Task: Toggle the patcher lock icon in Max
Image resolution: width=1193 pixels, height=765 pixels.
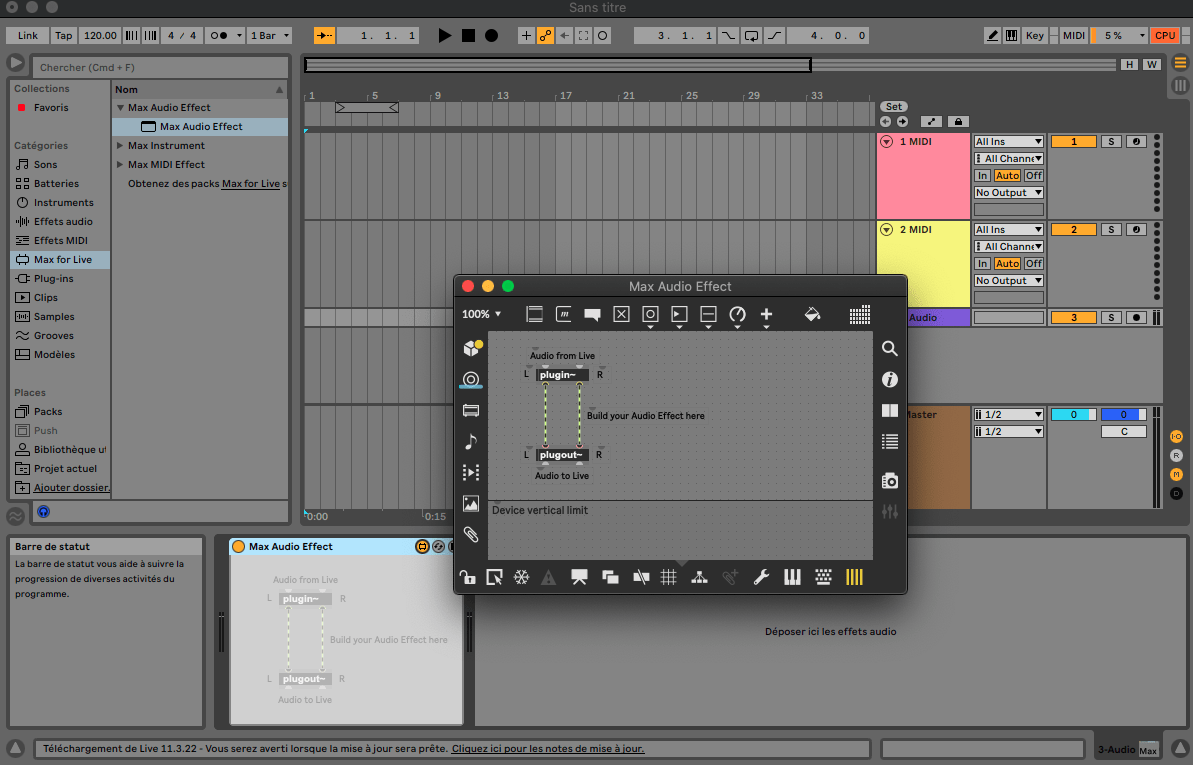Action: tap(467, 577)
